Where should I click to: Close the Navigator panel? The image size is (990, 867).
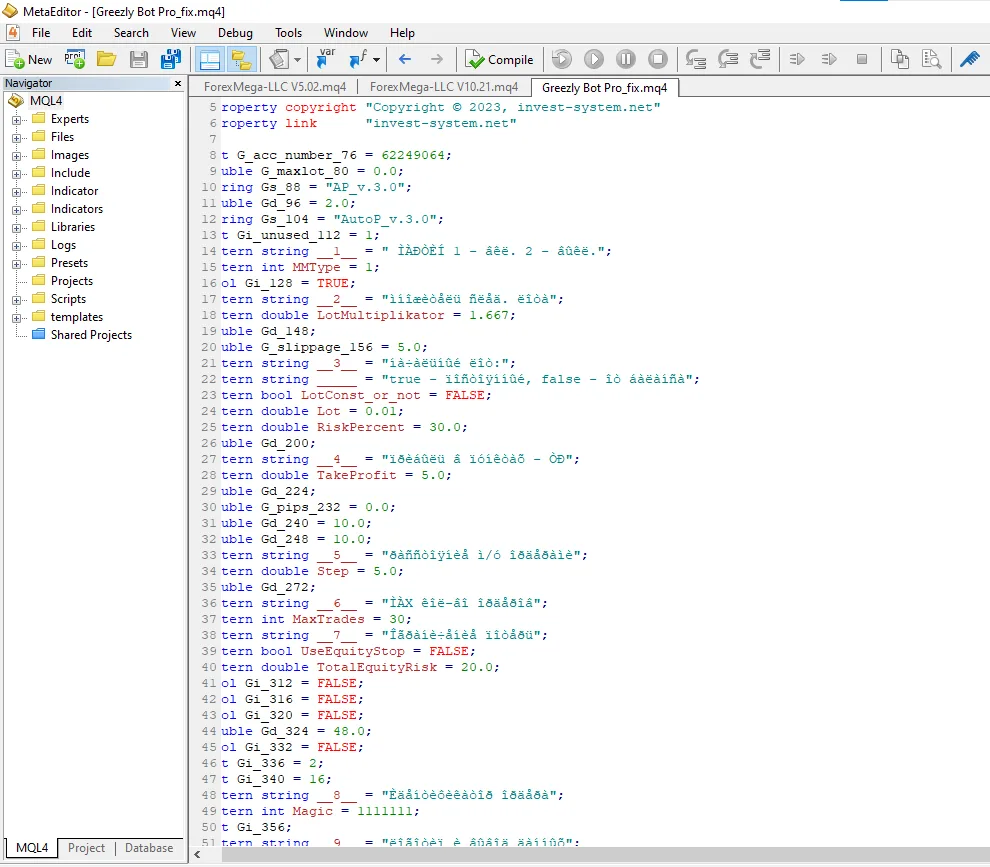point(178,83)
